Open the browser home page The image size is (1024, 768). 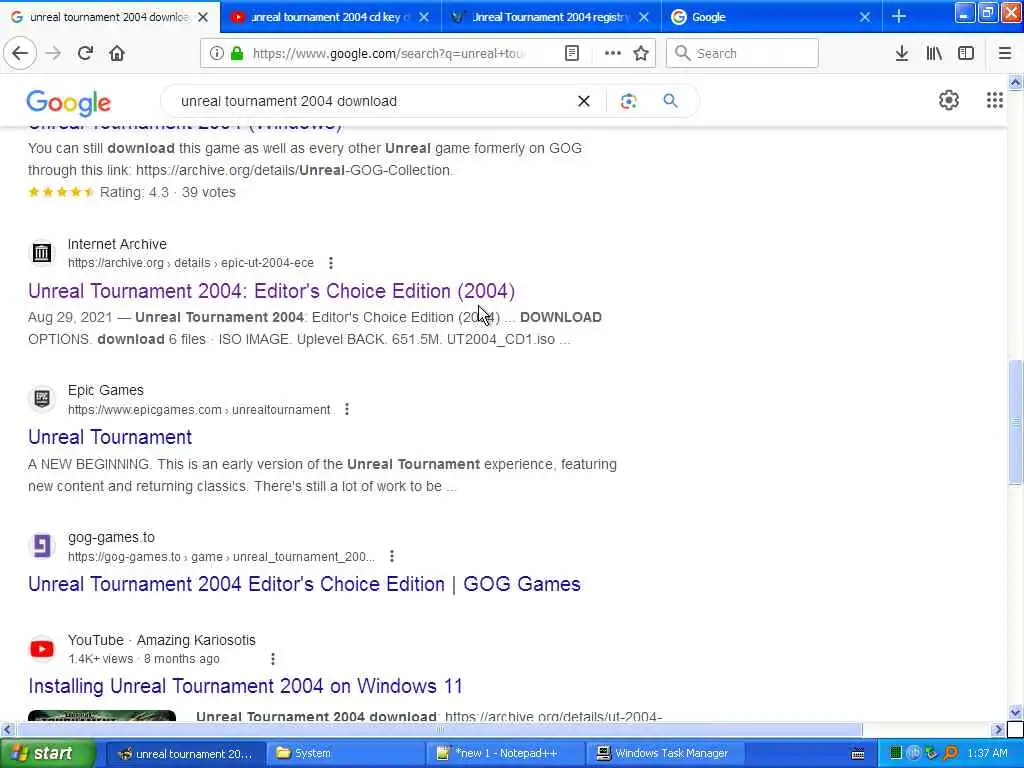pos(117,54)
